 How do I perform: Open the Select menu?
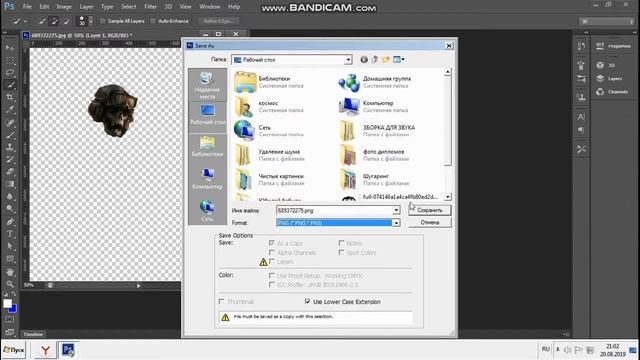pos(129,7)
